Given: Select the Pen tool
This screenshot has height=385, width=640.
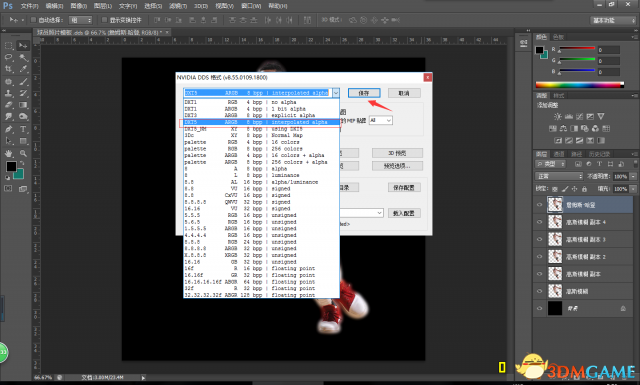Looking at the screenshot, I should (x=9, y=129).
